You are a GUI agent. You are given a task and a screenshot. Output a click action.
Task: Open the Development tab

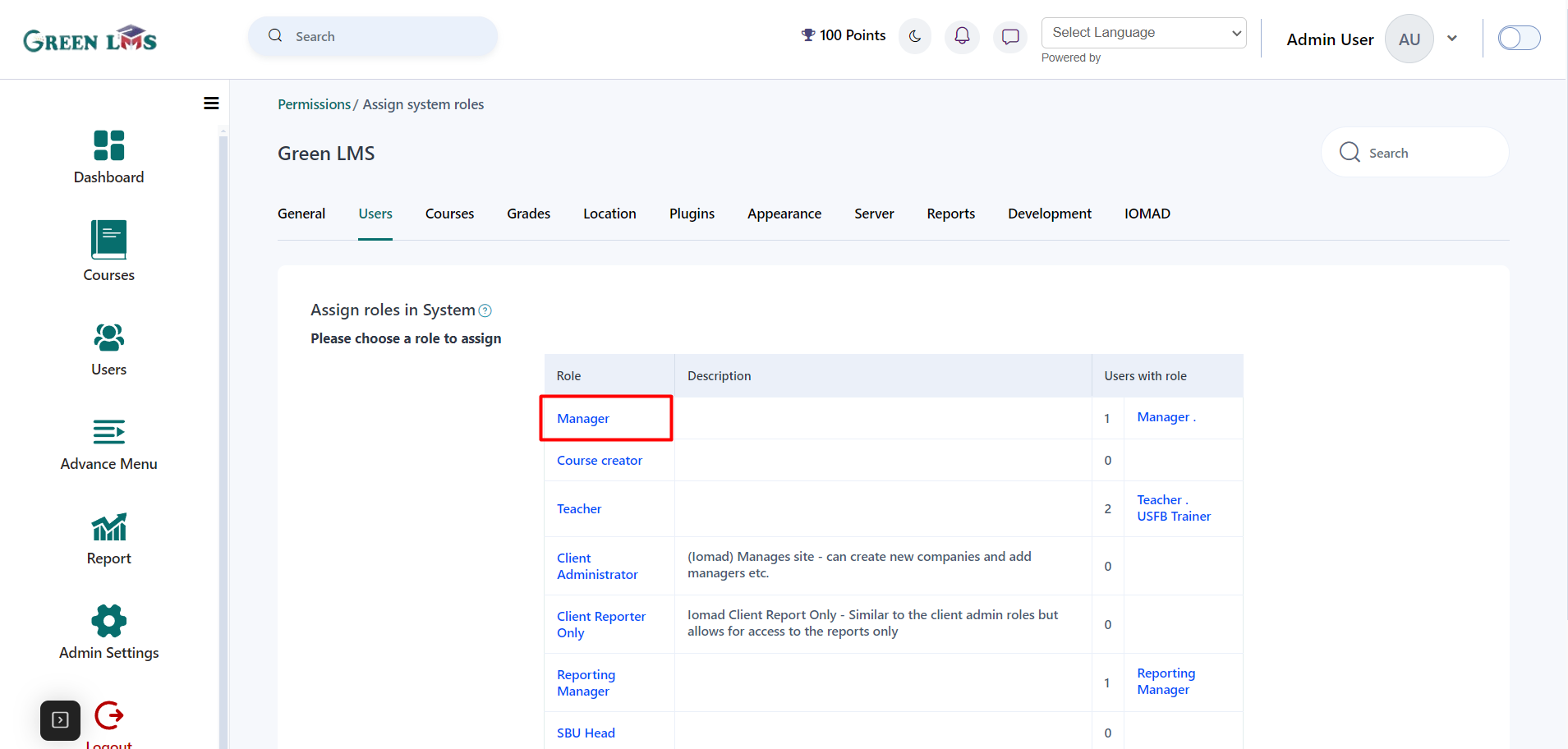pyautogui.click(x=1050, y=214)
